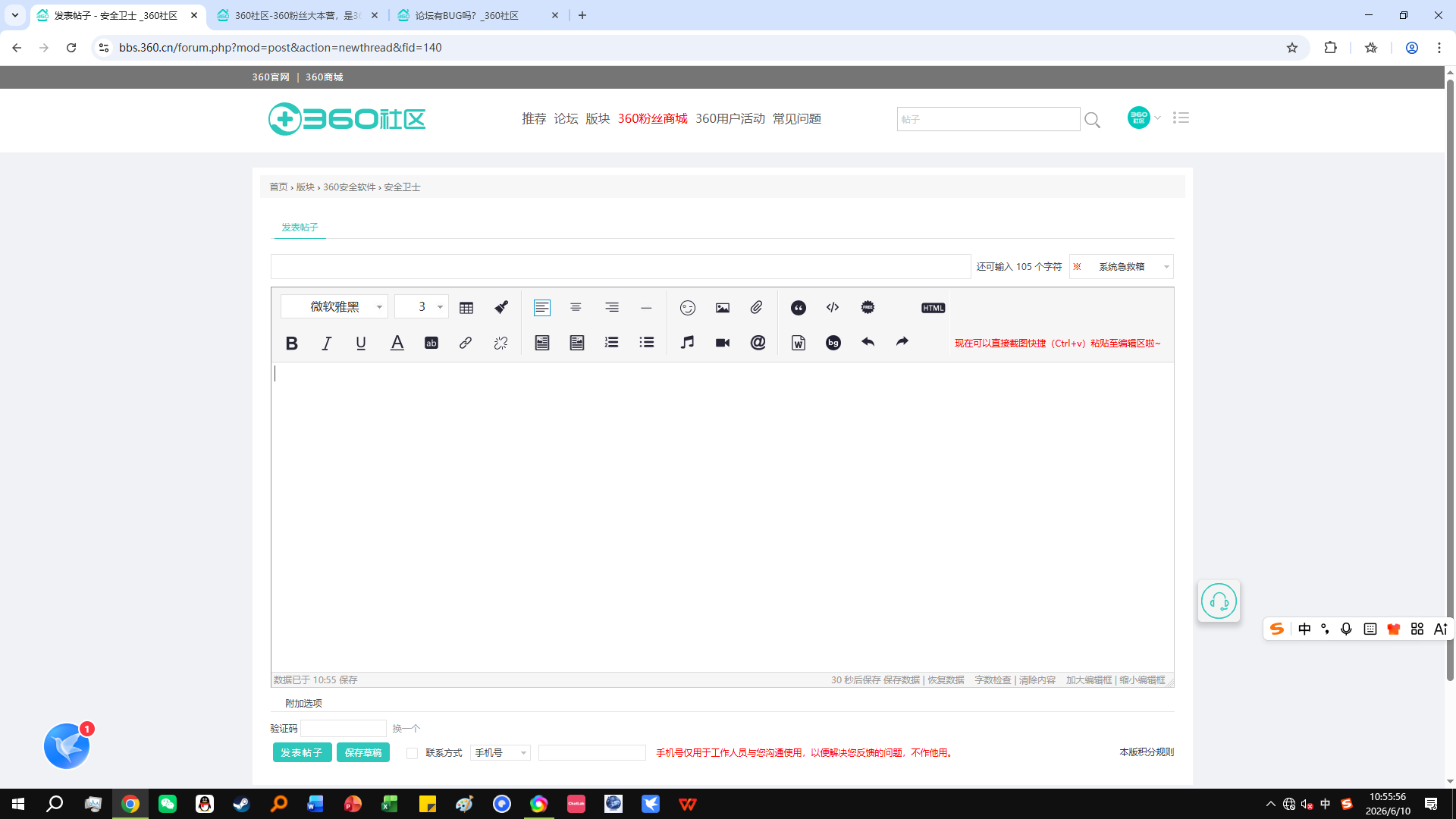Check the 联系方式 checkbox
This screenshot has width=1456, height=819.
click(x=412, y=753)
